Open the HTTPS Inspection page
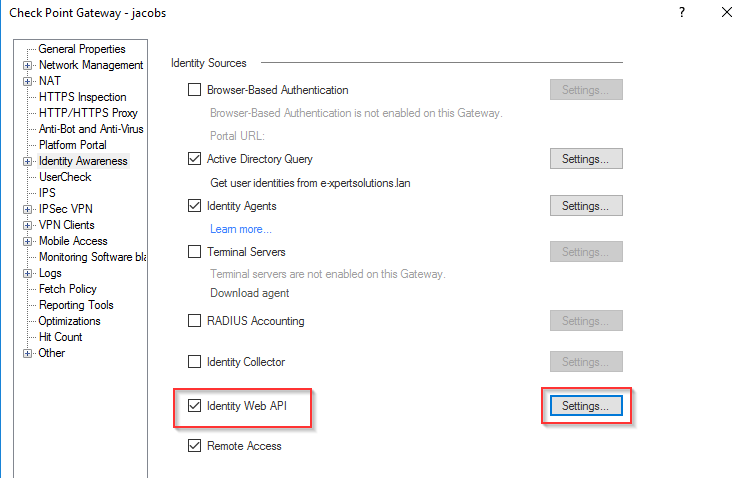 pyautogui.click(x=82, y=97)
